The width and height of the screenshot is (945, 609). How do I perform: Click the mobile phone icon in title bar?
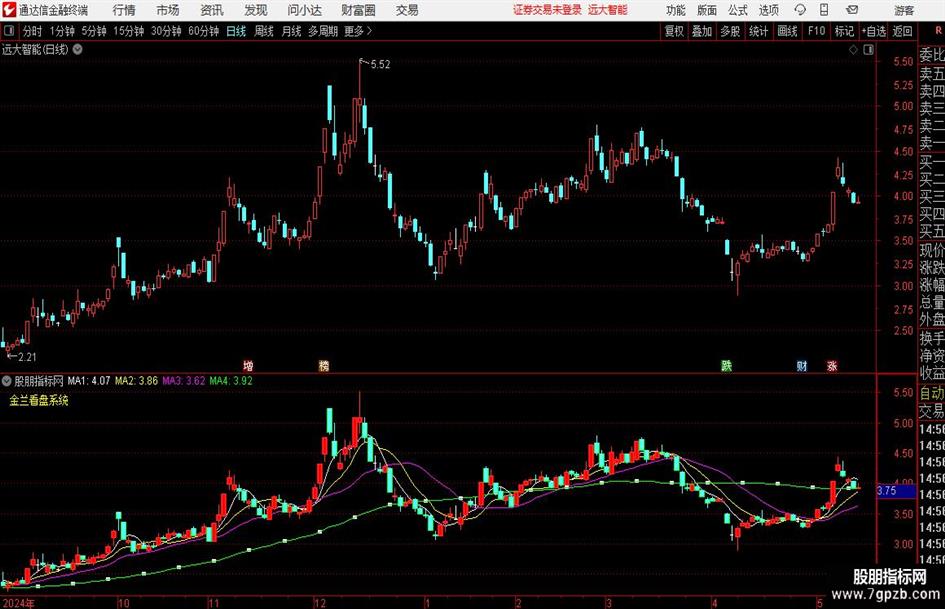824,10
